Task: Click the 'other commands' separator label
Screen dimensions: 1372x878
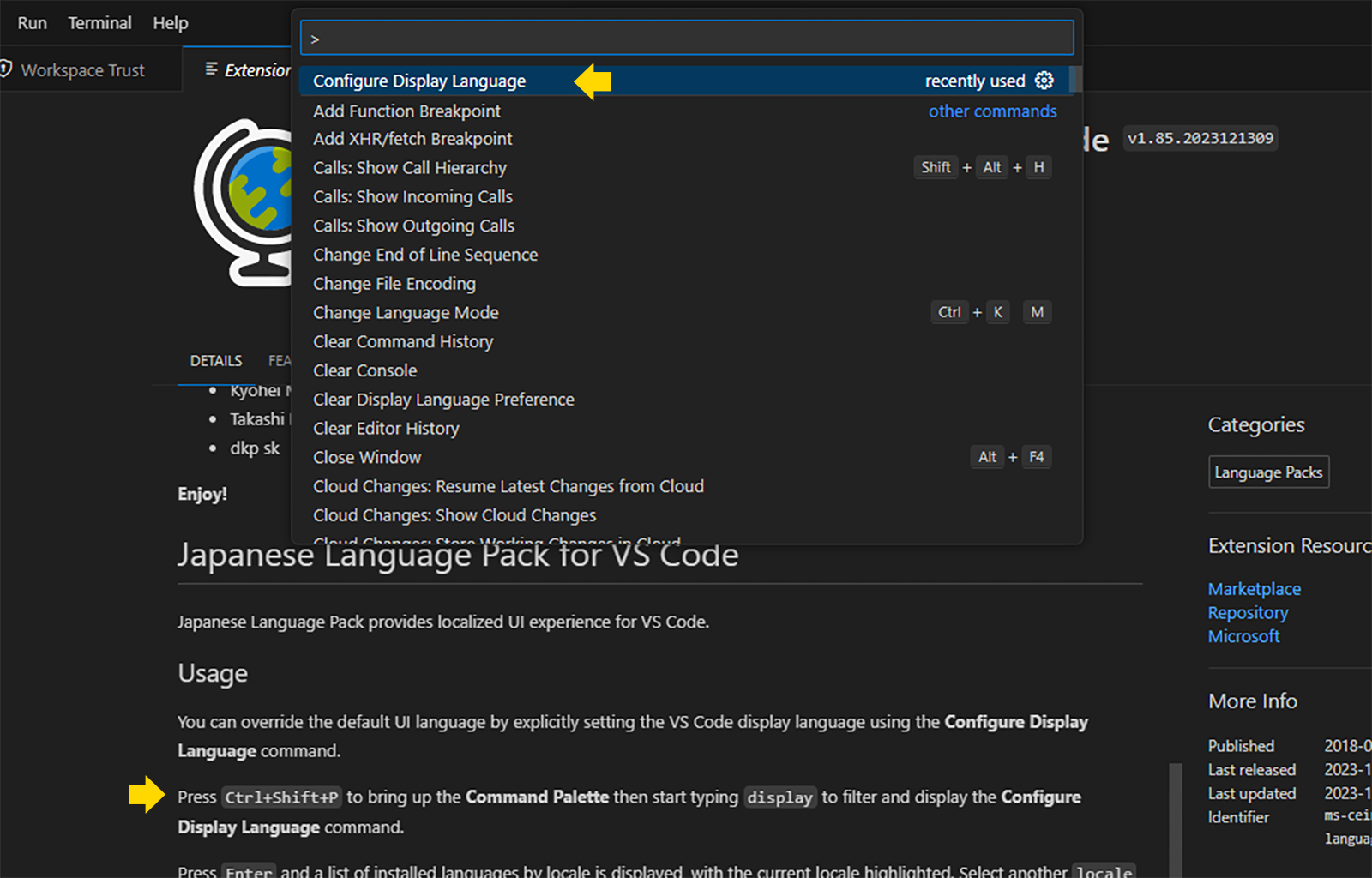Action: (x=992, y=111)
